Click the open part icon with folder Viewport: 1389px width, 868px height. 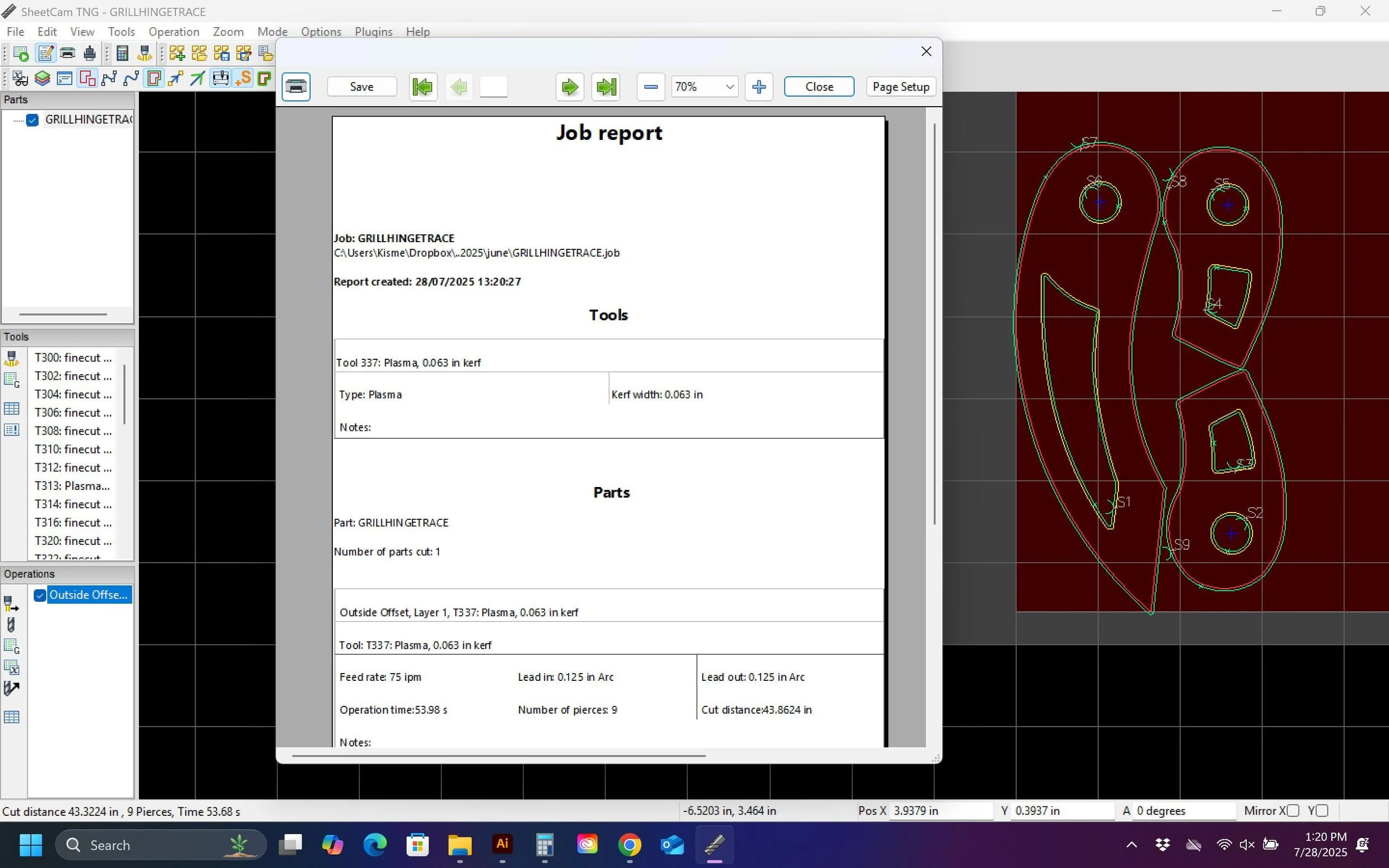pos(199,53)
